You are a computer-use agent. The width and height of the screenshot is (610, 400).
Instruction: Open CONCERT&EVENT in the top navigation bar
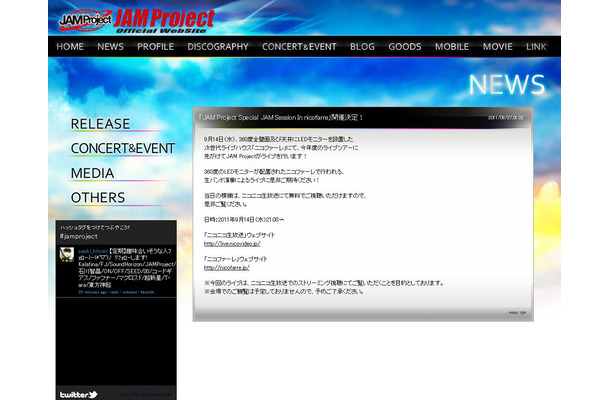[x=299, y=47]
